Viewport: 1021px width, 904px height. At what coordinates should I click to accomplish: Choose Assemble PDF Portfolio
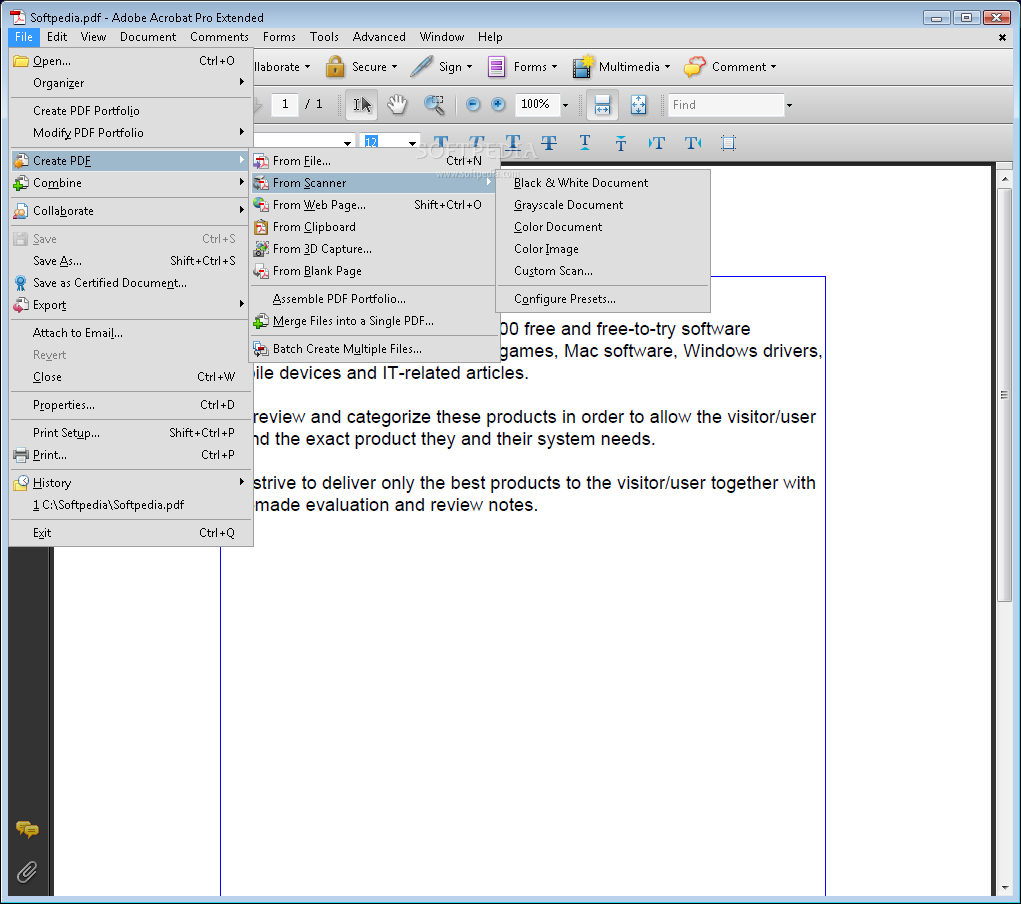pyautogui.click(x=373, y=299)
